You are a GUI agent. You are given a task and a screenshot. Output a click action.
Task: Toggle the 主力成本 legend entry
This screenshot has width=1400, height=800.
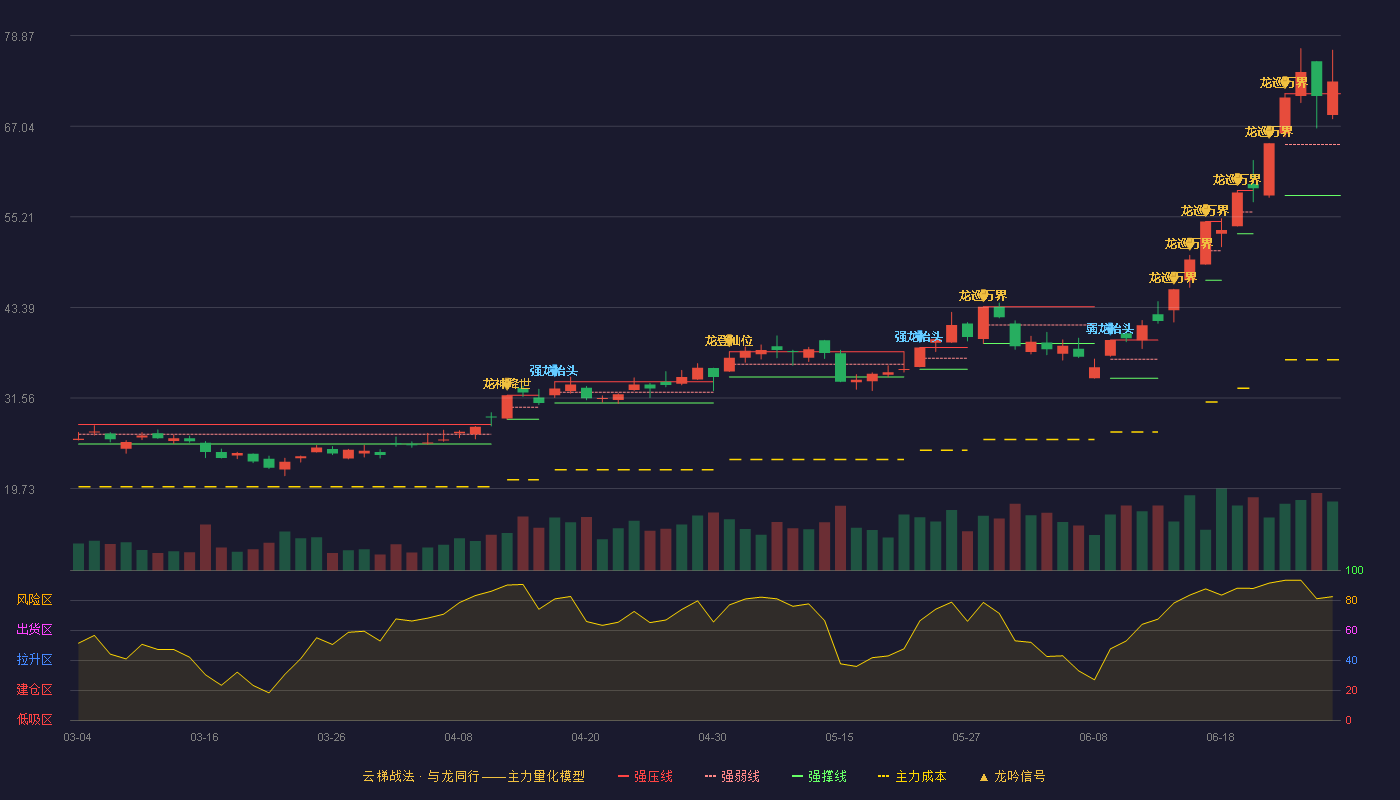click(912, 776)
